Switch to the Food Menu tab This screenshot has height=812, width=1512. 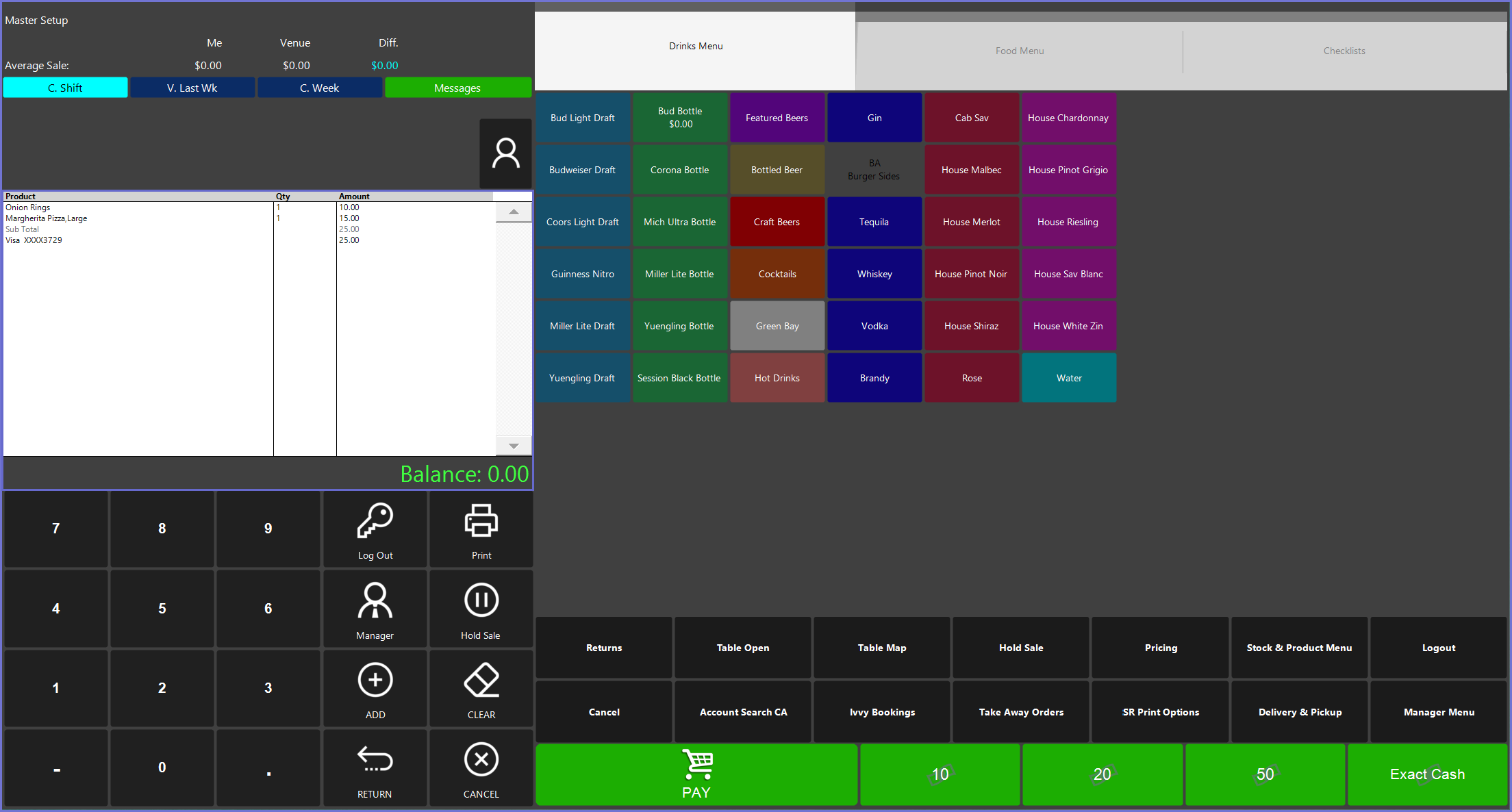tap(1019, 51)
